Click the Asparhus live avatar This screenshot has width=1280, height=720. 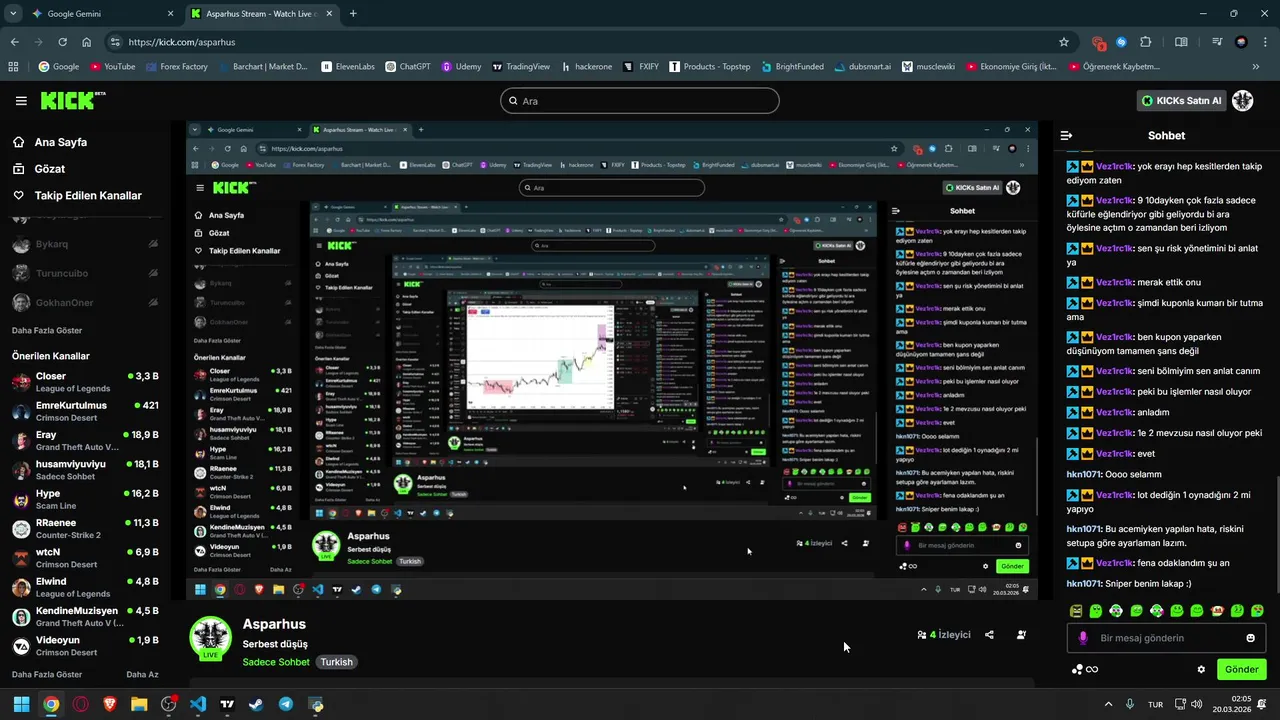click(x=210, y=638)
